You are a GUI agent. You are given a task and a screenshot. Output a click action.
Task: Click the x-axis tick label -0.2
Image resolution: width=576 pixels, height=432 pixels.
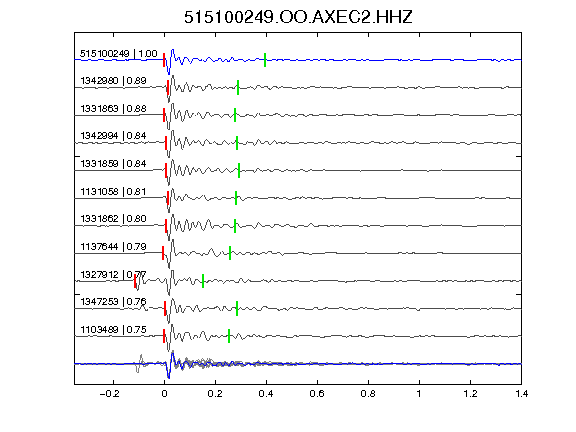110,394
